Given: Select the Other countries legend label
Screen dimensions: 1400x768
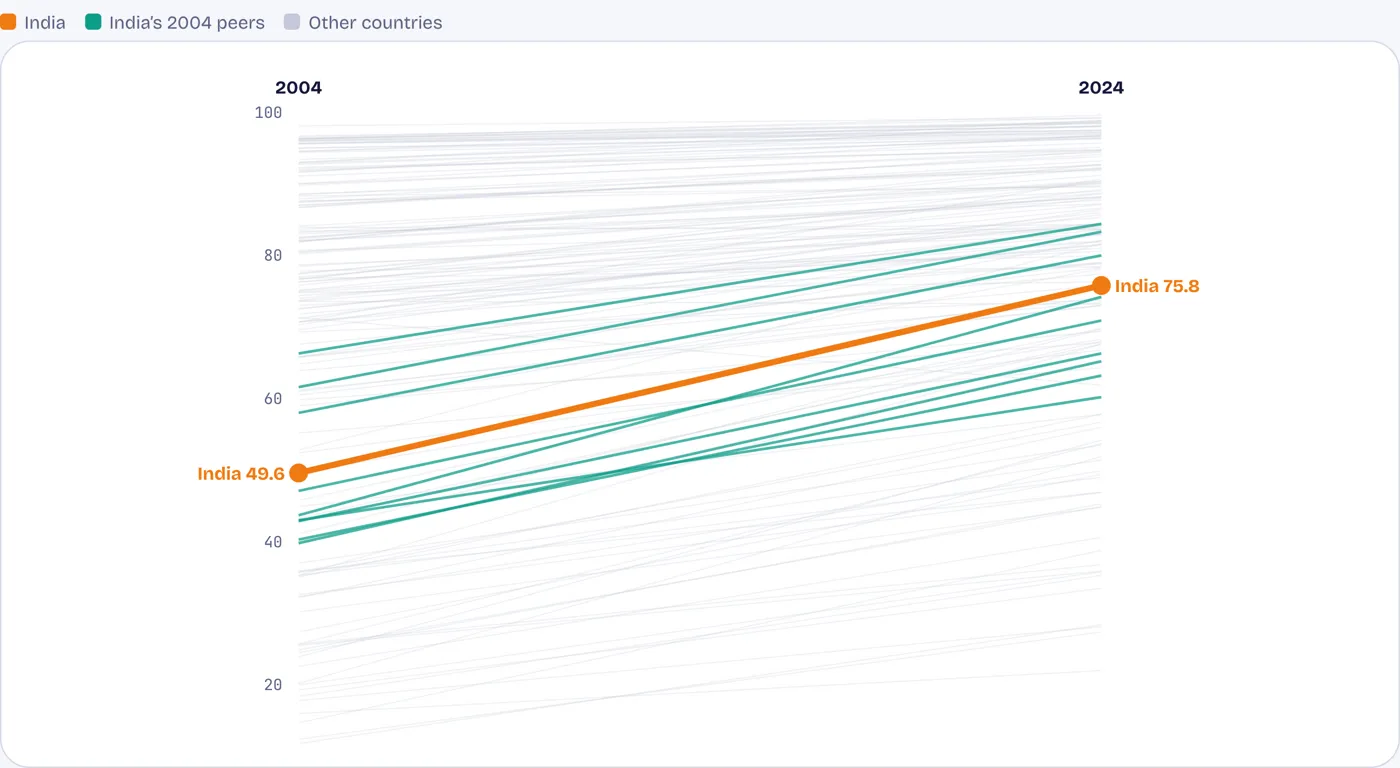Looking at the screenshot, I should click(x=375, y=22).
